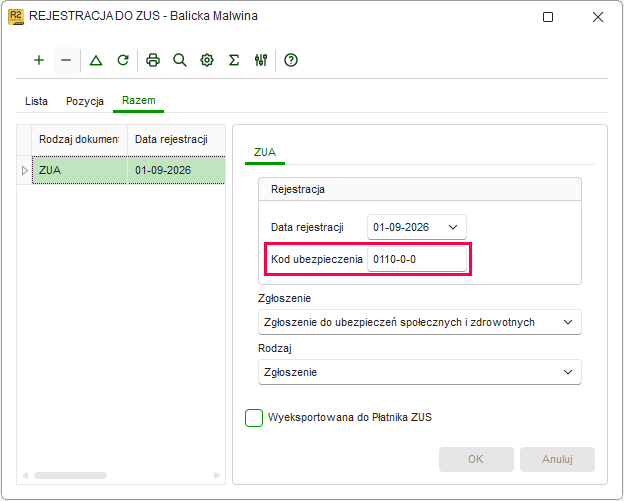Open the Data rejestracji date dropdown

click(453, 227)
